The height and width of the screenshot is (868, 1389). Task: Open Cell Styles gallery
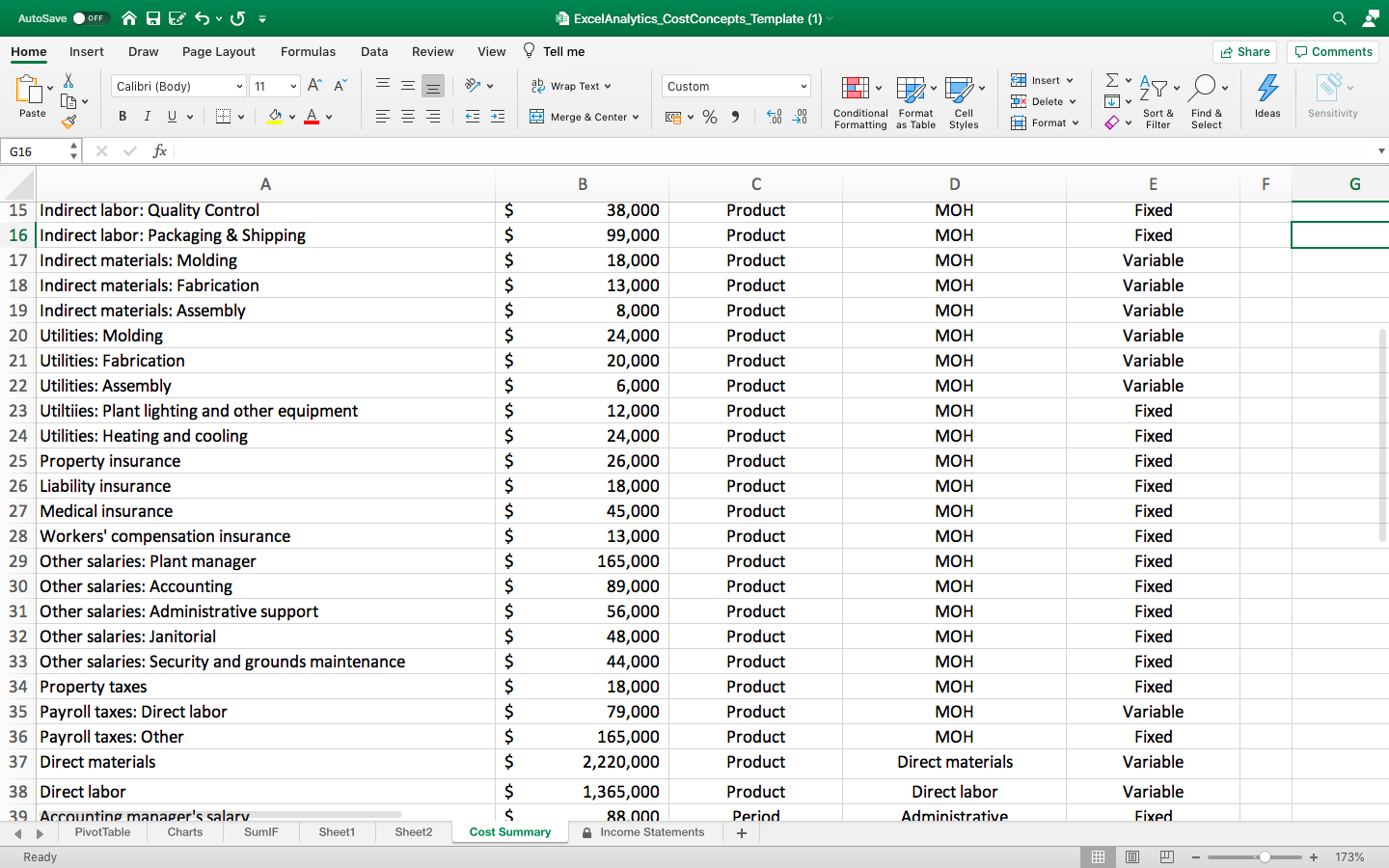(964, 102)
